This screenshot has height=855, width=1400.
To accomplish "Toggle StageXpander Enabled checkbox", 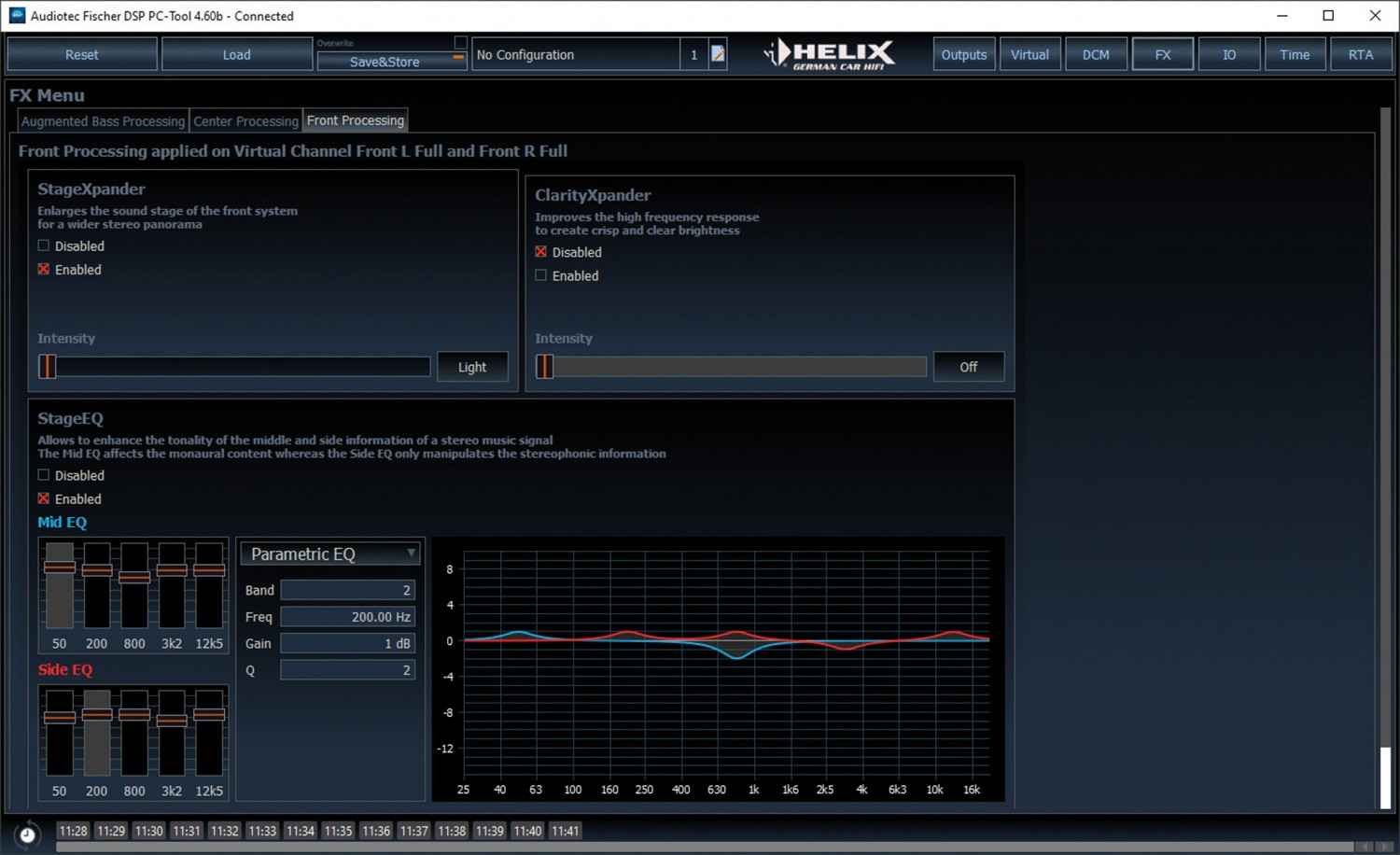I will coord(43,269).
